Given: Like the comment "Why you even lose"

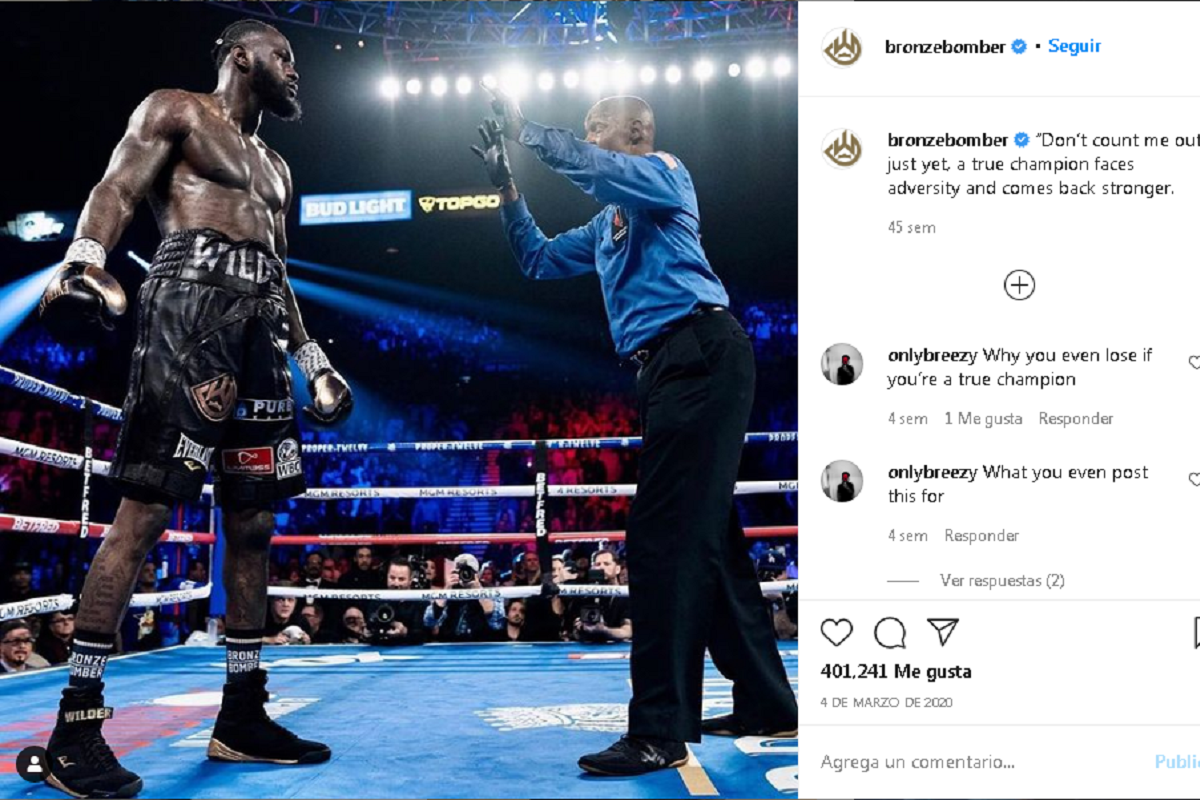Looking at the screenshot, I should pyautogui.click(x=1195, y=363).
